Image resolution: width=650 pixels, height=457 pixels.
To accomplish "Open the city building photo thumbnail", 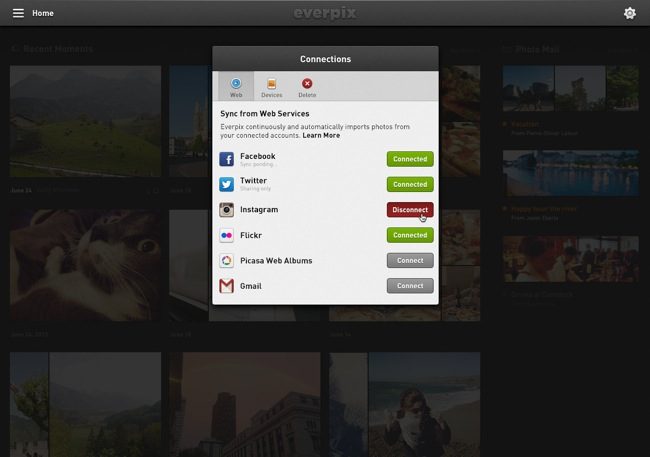I will pos(245,405).
